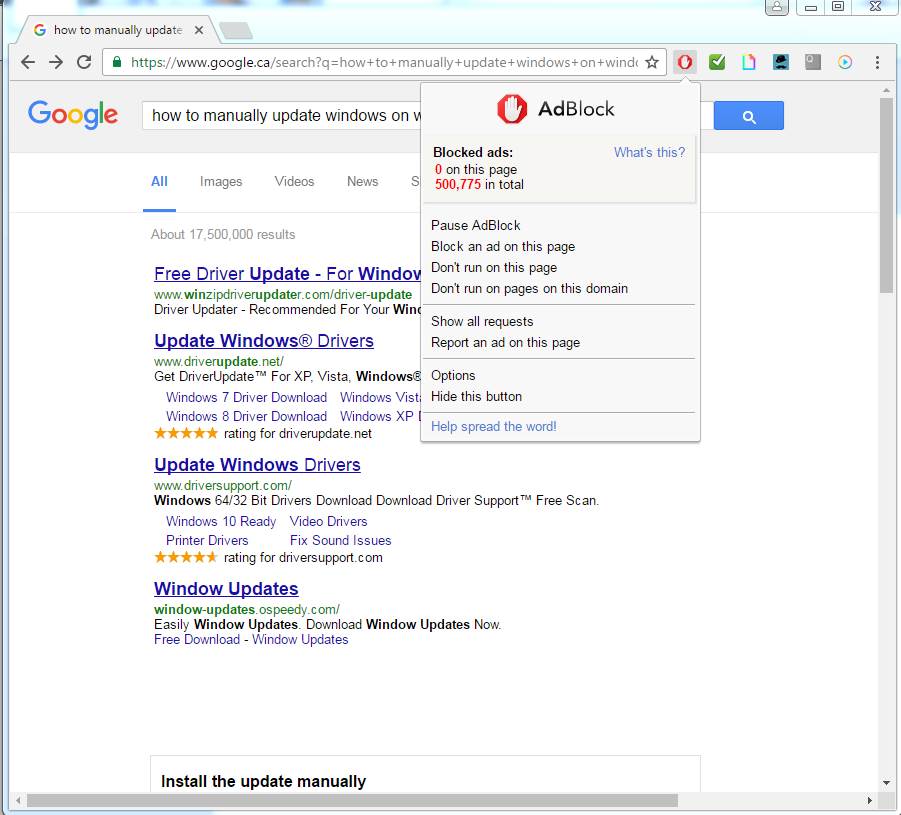Click the vertical scrollbar thumb
The image size is (901, 815).
pos(886,195)
